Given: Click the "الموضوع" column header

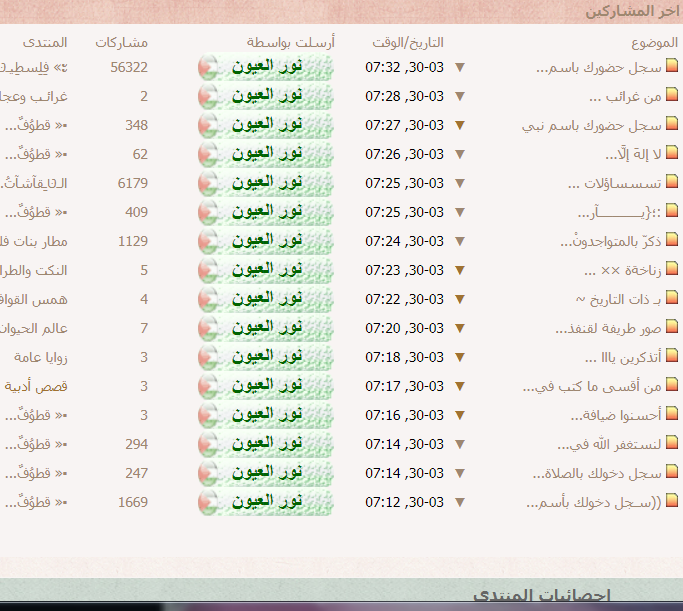Looking at the screenshot, I should click(655, 43).
